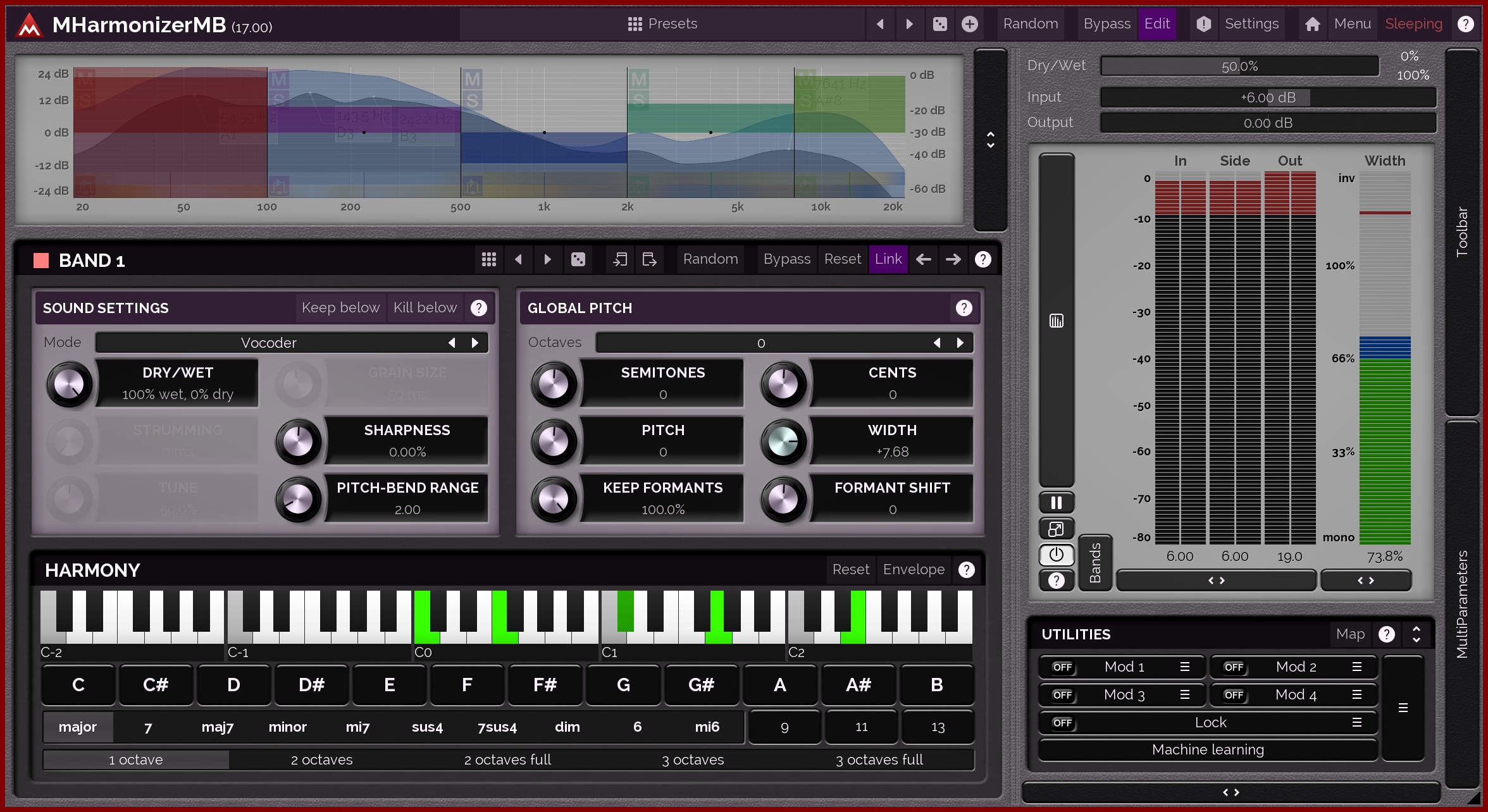Viewport: 1488px width, 812px height.
Task: Click Band 1 copy preset icon
Action: [x=620, y=259]
